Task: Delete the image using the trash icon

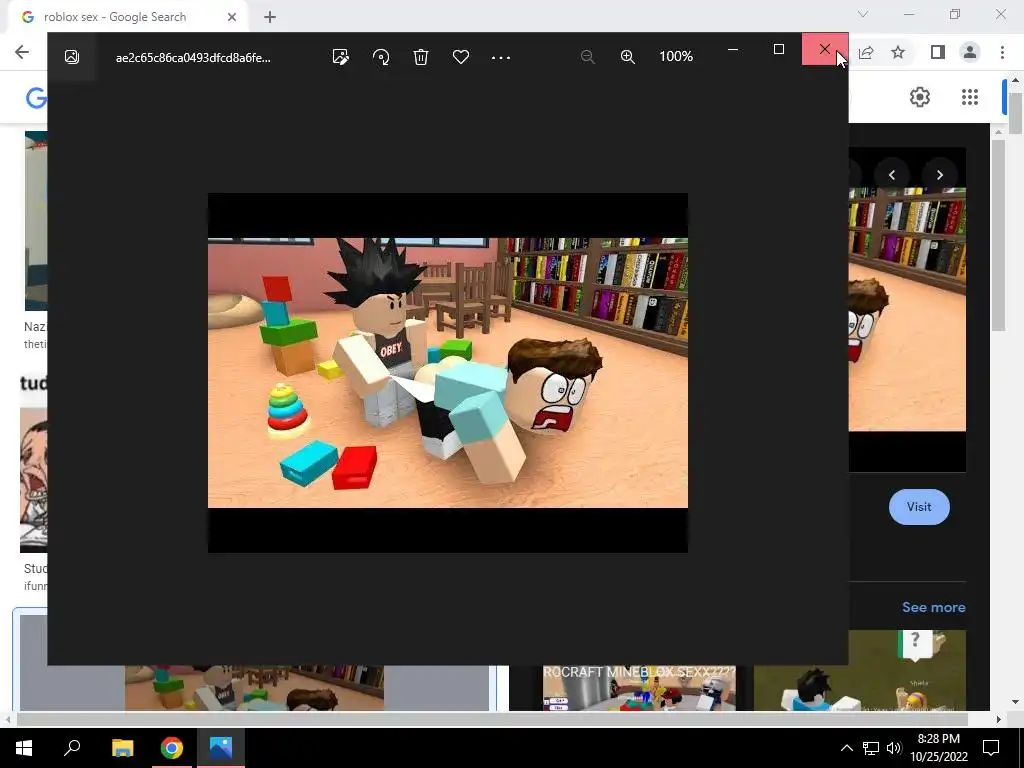Action: pos(421,57)
